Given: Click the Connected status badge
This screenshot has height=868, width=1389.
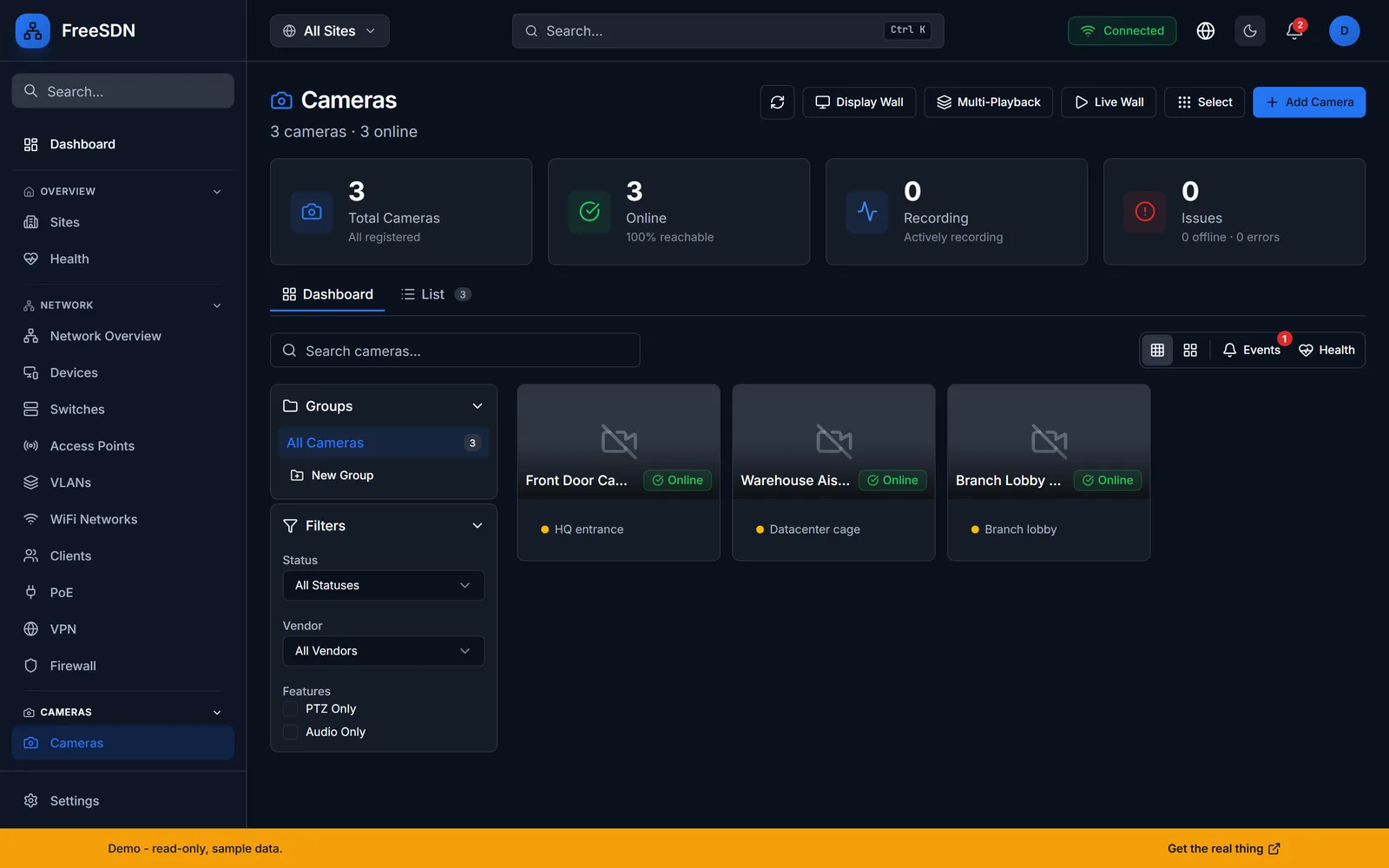Looking at the screenshot, I should coord(1122,31).
